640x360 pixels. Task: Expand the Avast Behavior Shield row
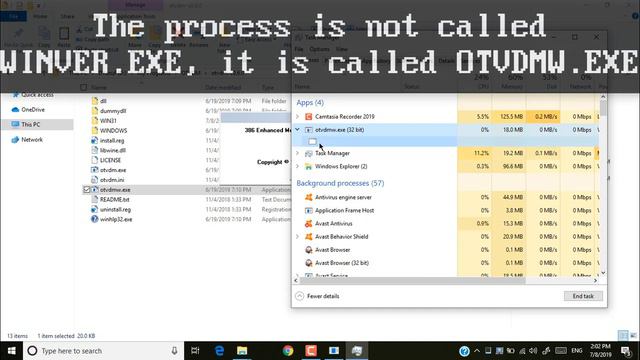[x=298, y=237]
